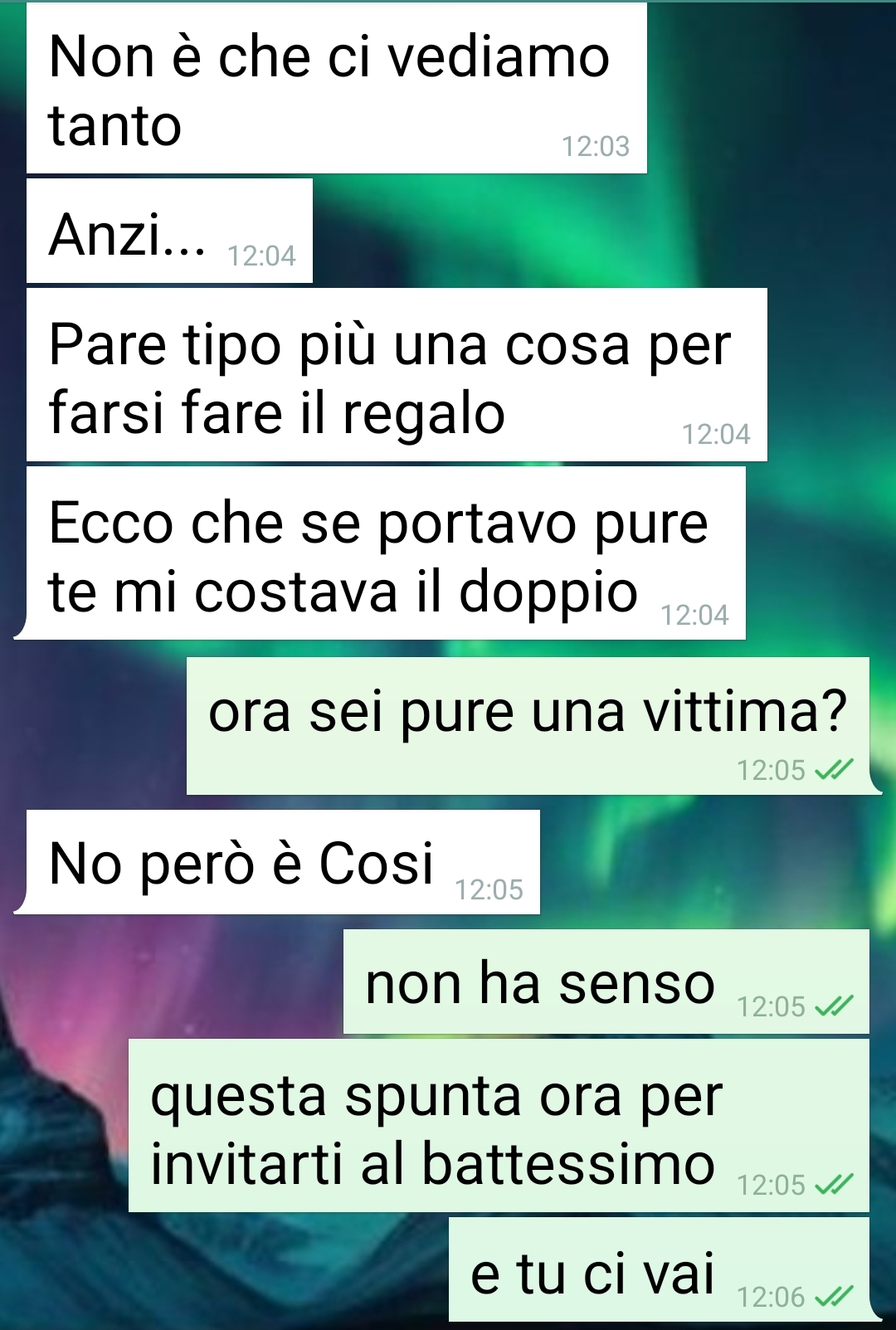Click the timestamp on the 'farsi fare il regalo' message

pos(716,435)
